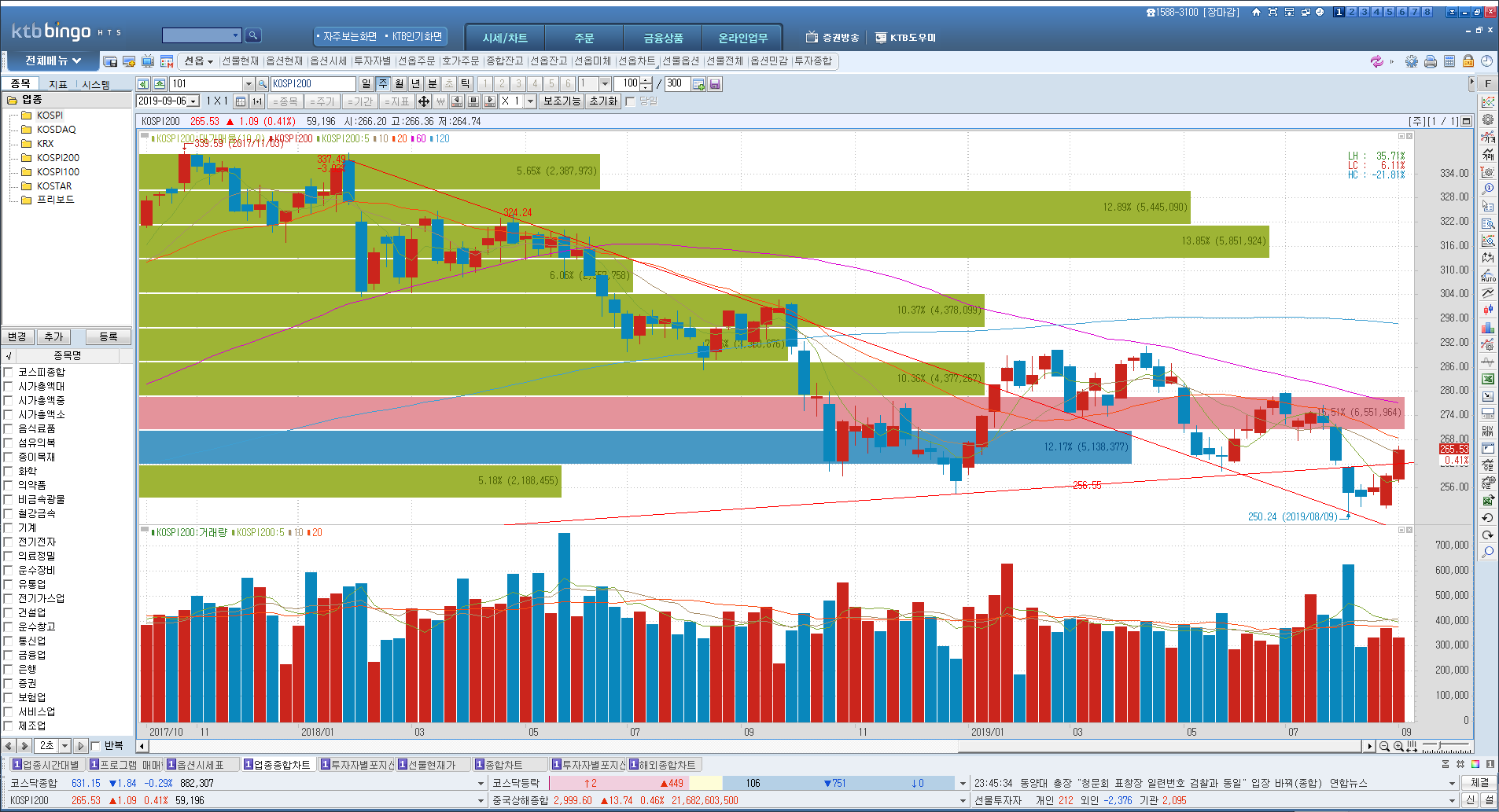Enable the 음식료품 checkbox
This screenshot has height=812, width=1499.
[9, 428]
